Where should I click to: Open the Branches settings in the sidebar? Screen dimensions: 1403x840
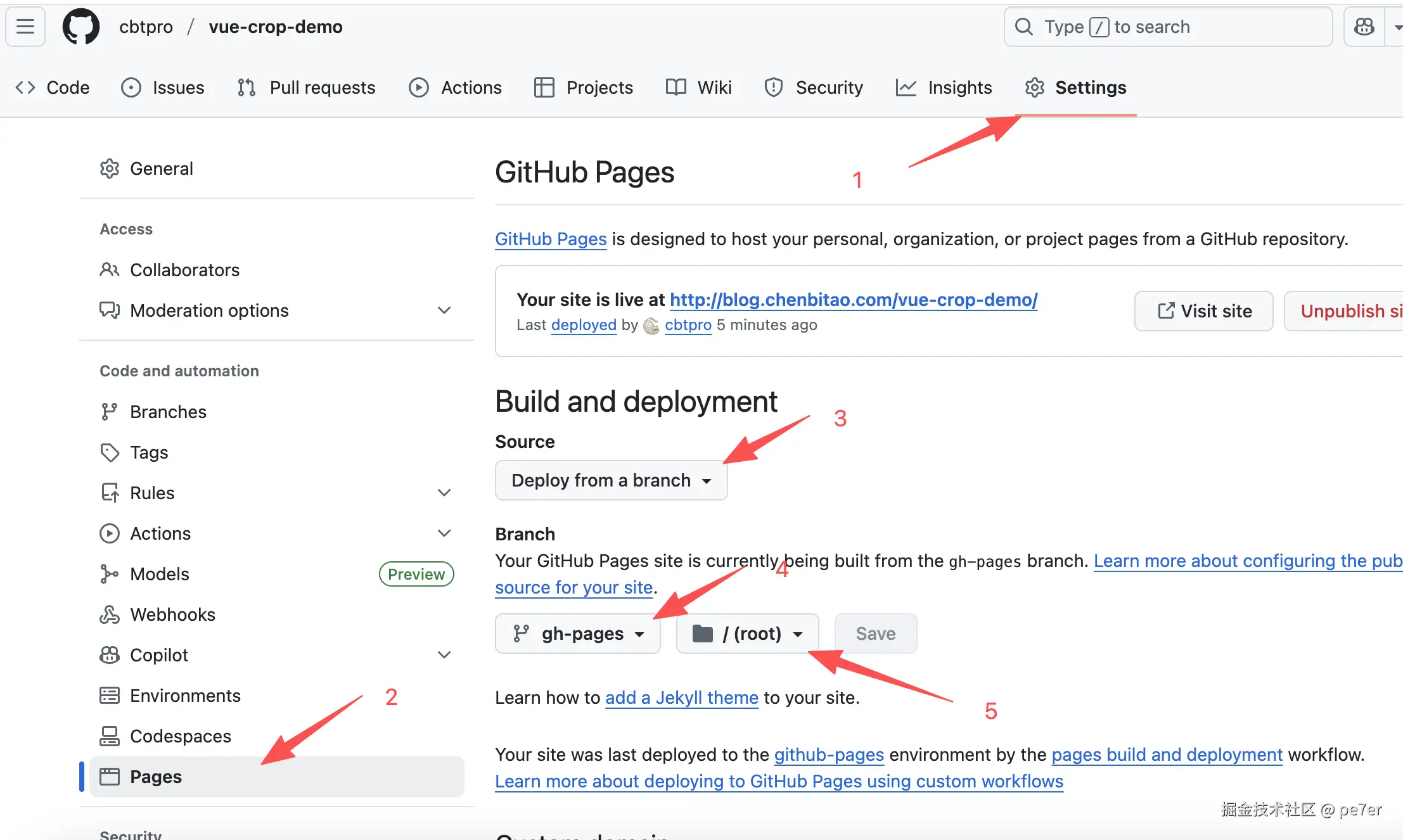point(168,412)
